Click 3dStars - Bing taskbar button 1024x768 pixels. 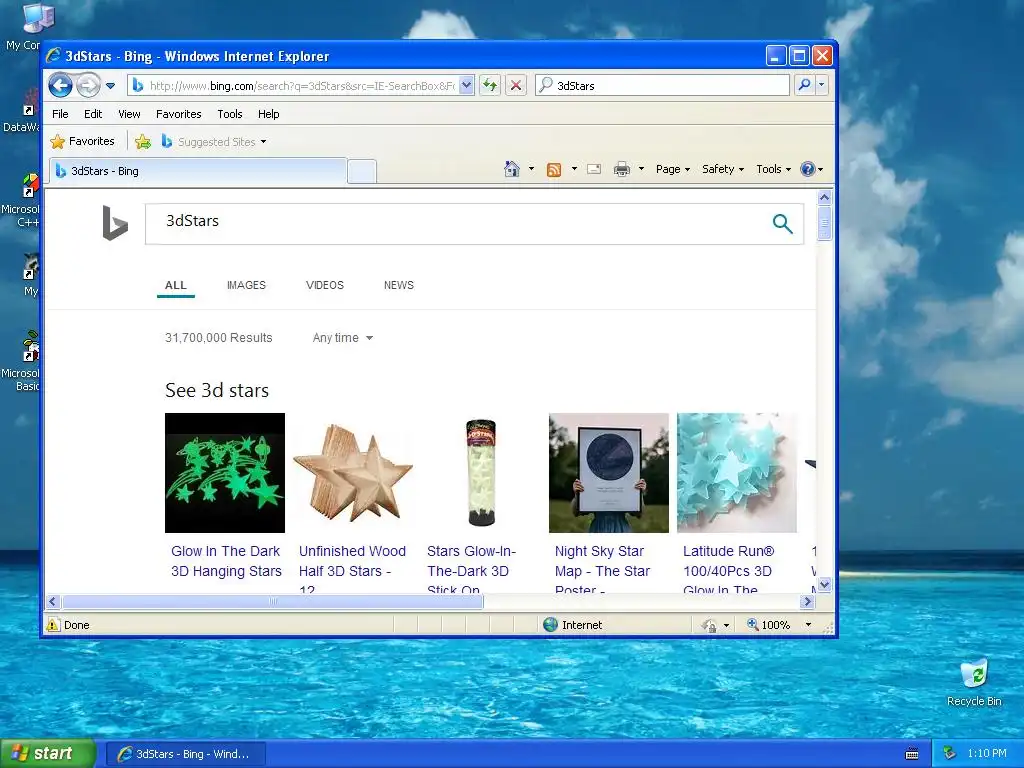[x=185, y=754]
